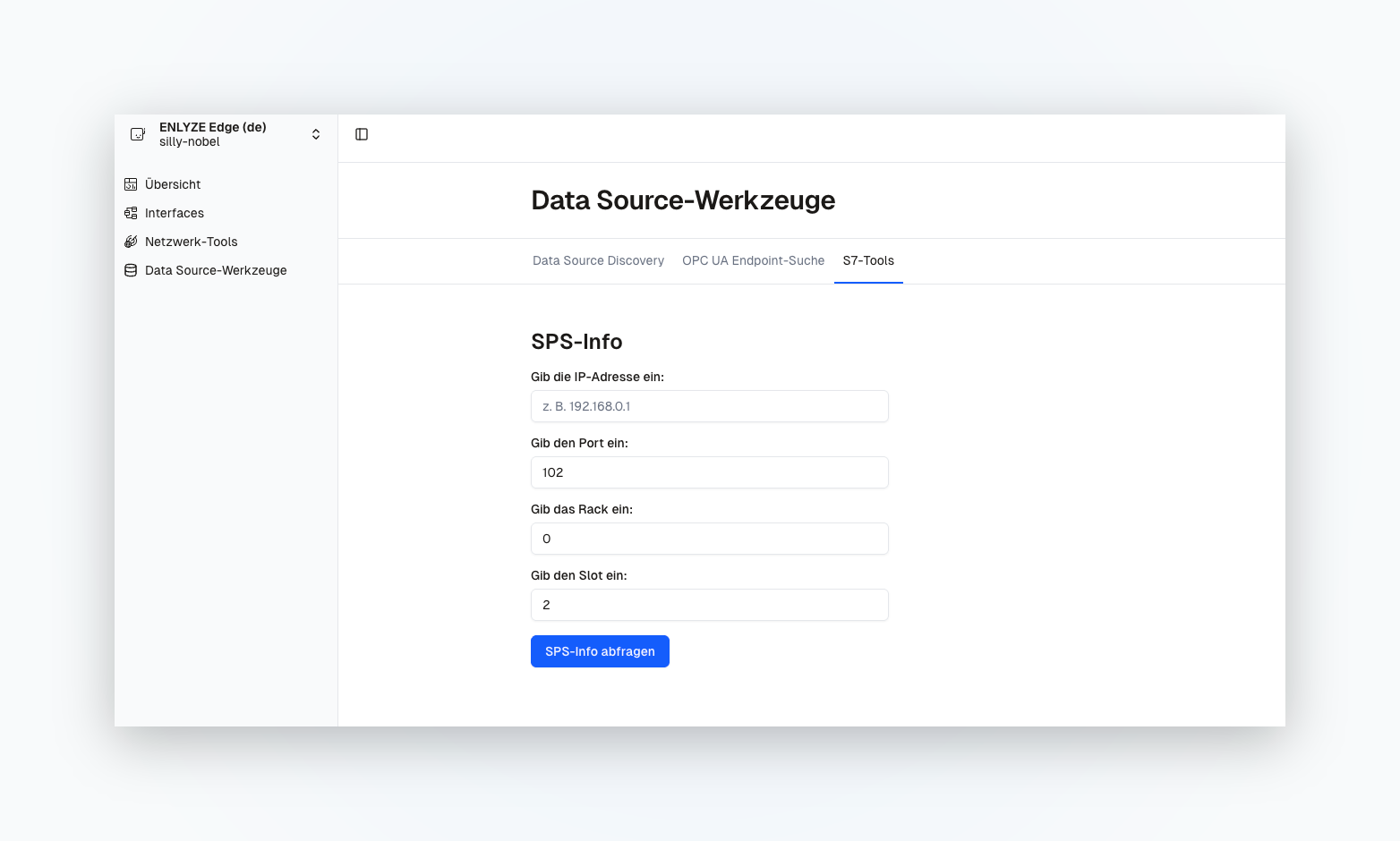The height and width of the screenshot is (841, 1400).
Task: Click the 'Gib die IP-Adresse ein:' label
Action: [x=597, y=377]
